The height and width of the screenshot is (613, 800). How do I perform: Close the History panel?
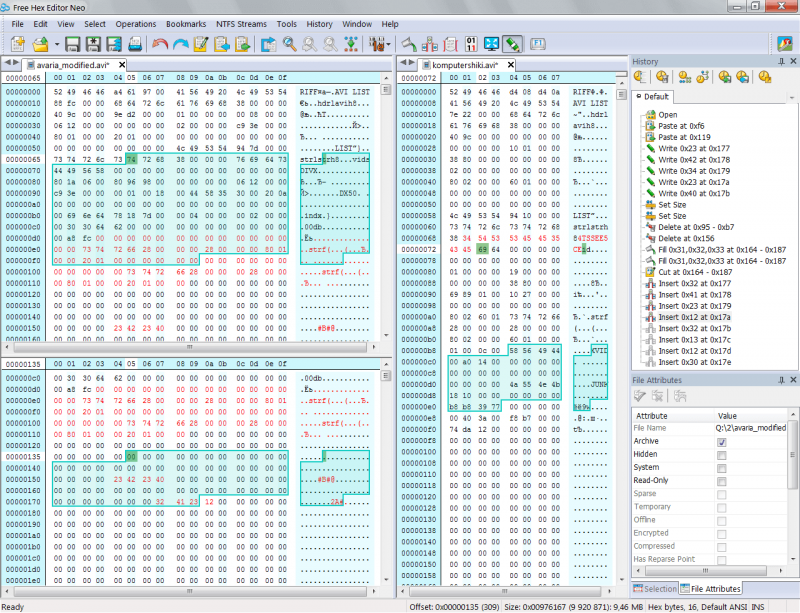click(x=793, y=61)
